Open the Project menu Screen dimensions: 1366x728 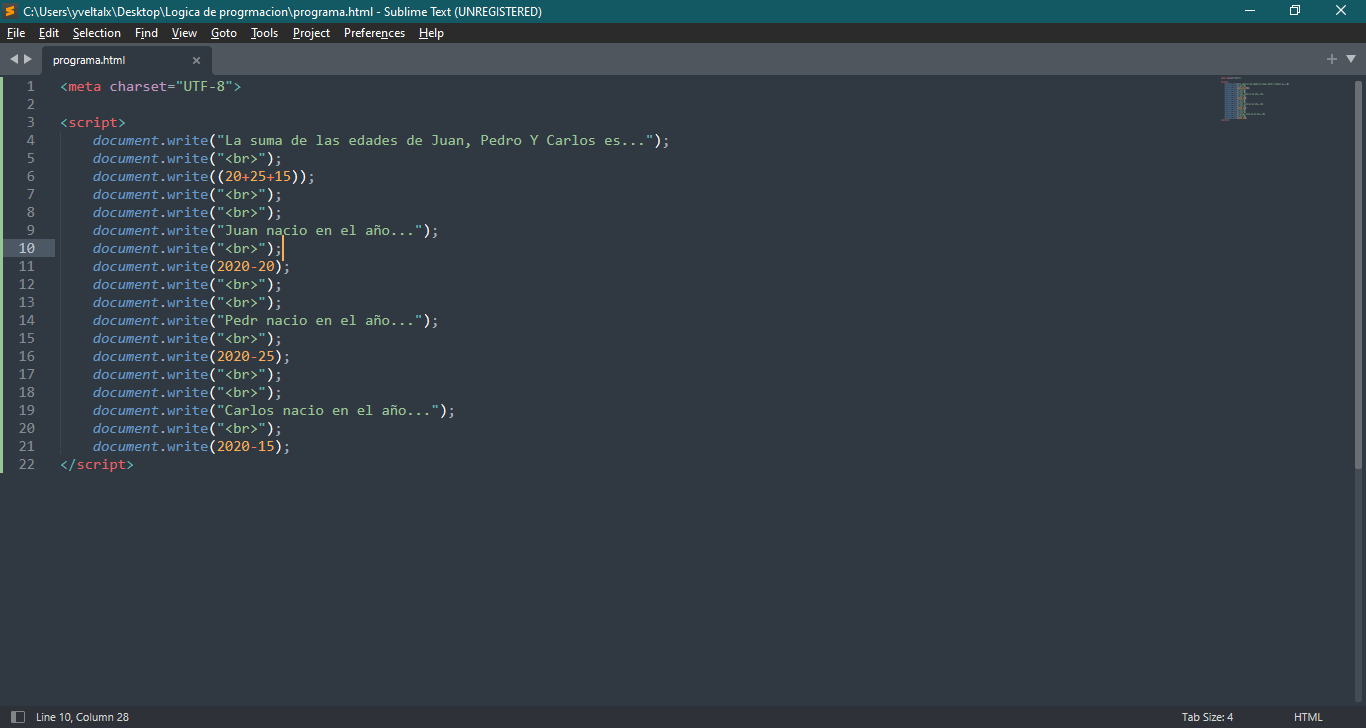click(x=311, y=33)
